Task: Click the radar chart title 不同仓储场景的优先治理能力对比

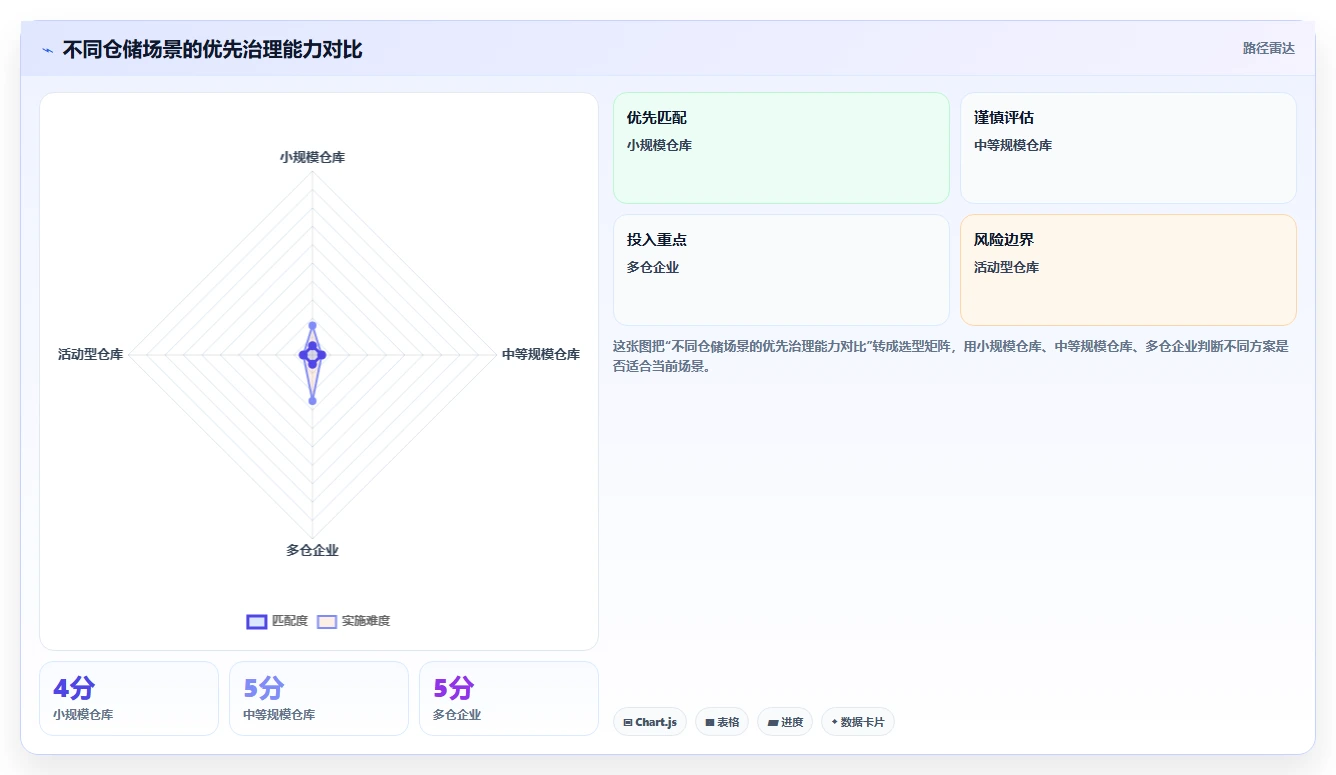Action: [212, 49]
